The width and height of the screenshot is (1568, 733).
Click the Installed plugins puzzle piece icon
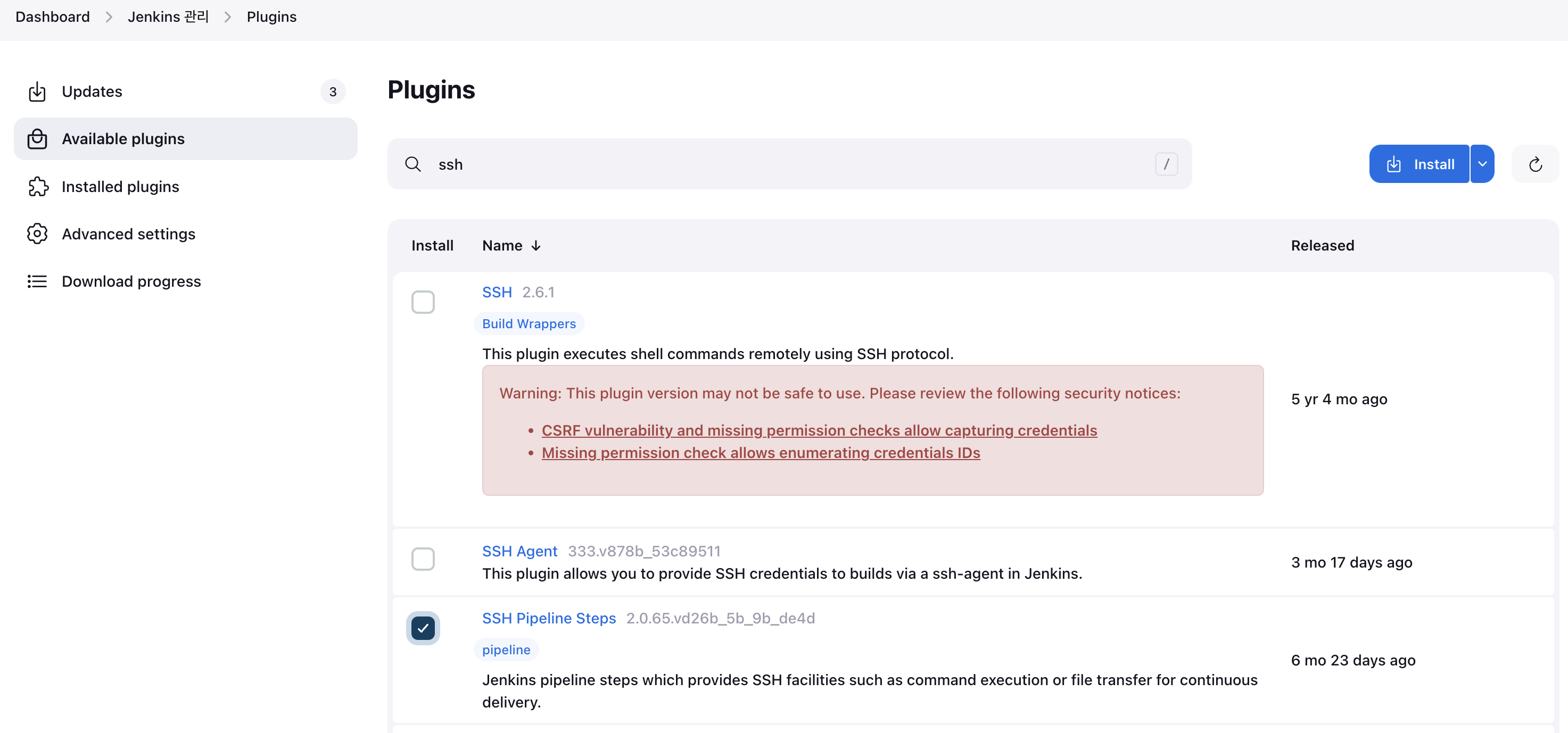(37, 187)
